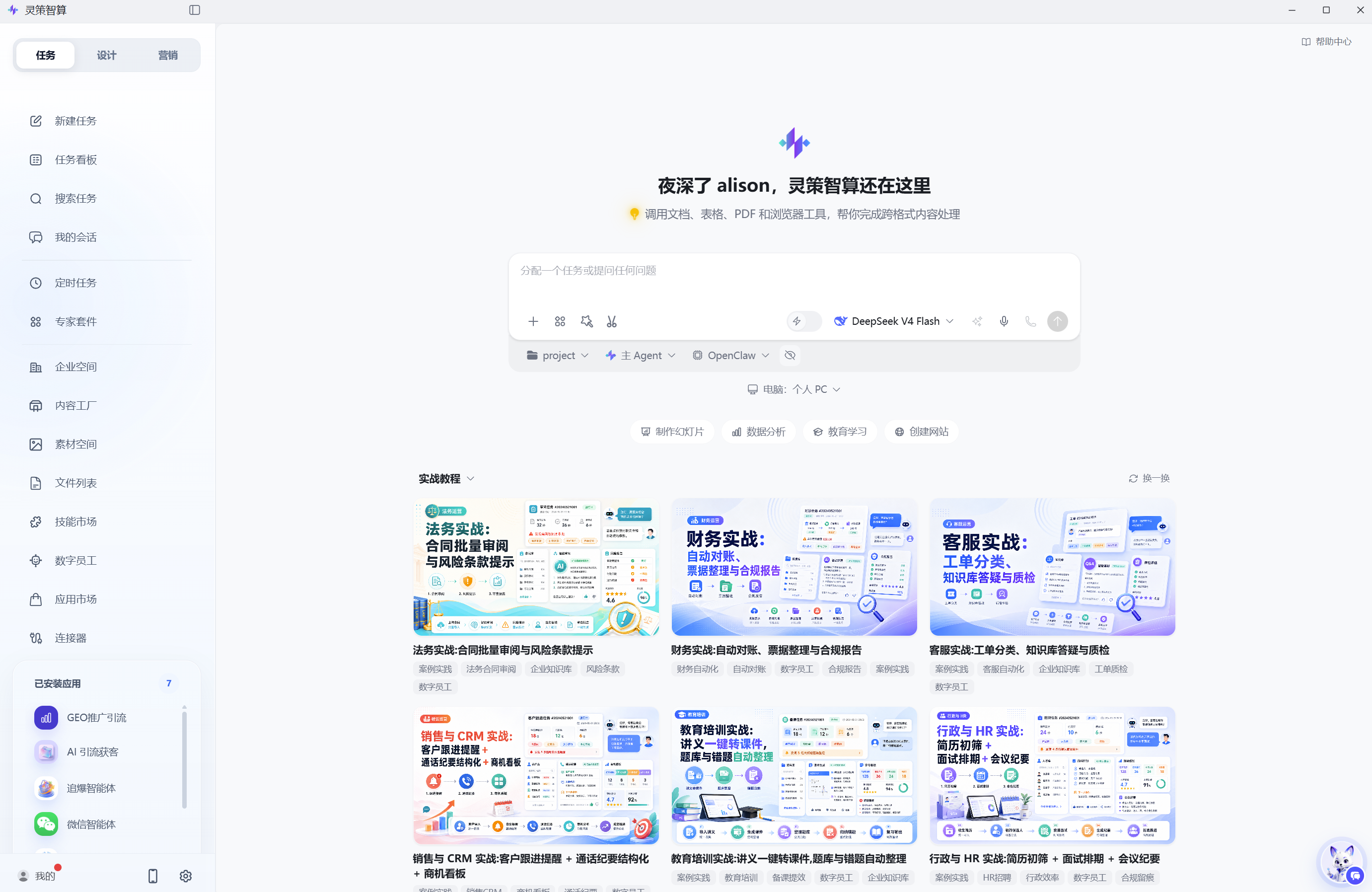
Task: Start voice input with microphone icon
Action: click(1004, 321)
